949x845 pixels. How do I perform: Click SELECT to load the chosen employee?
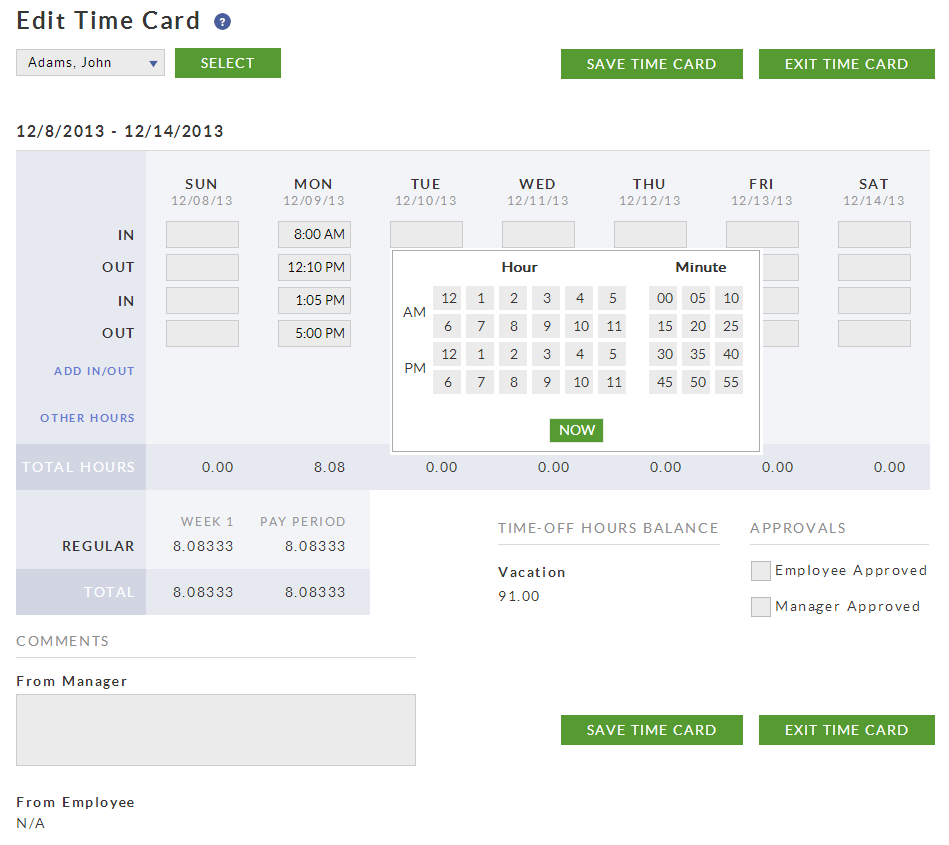[x=227, y=62]
